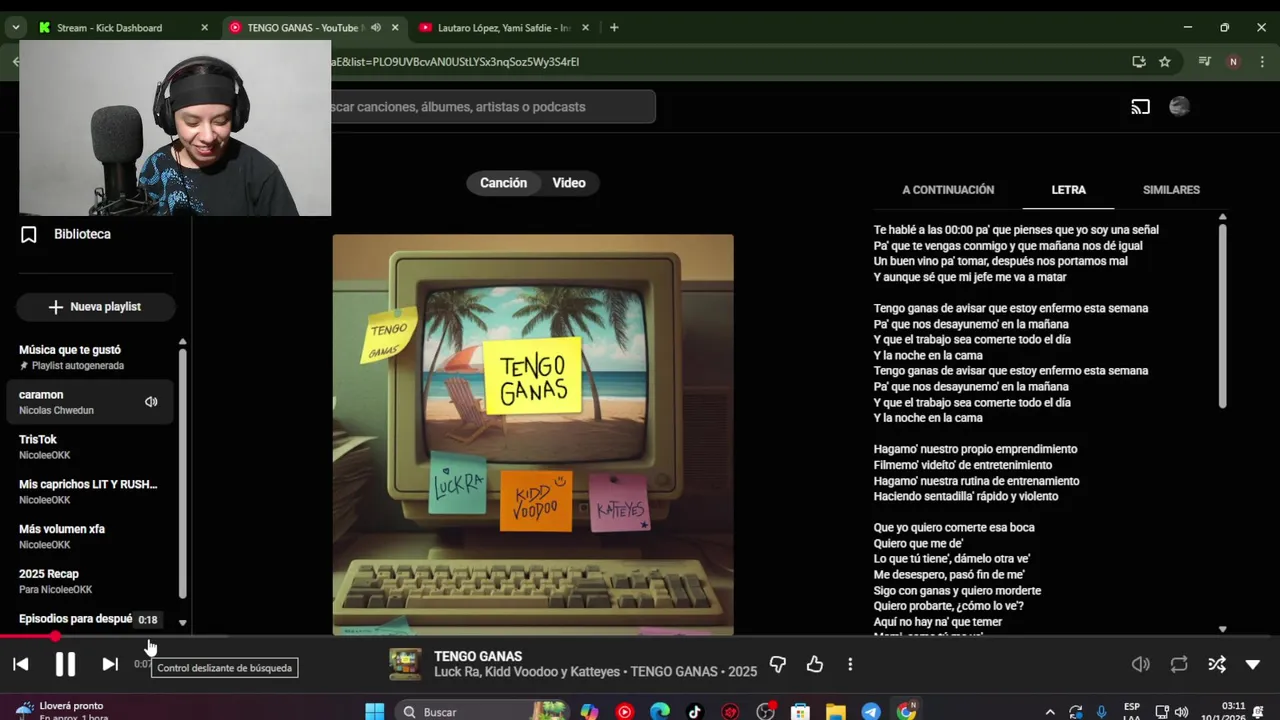Mute the TENGO GANAS browser tab audio icon
This screenshot has width=1280, height=720.
pyautogui.click(x=376, y=28)
